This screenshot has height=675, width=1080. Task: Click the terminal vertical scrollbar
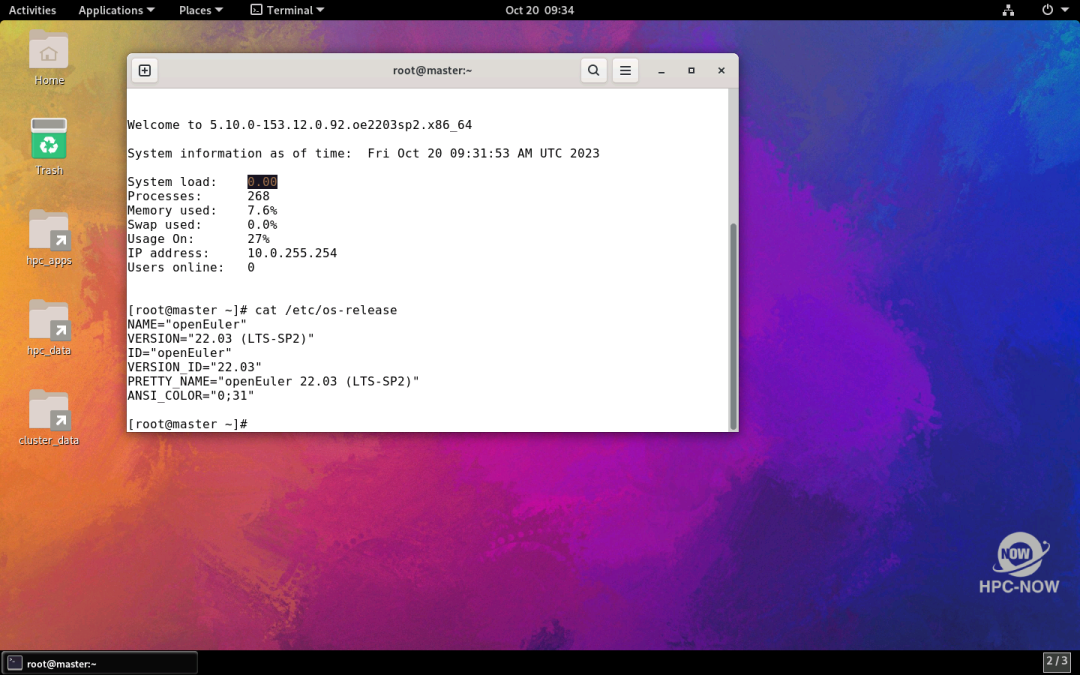point(733,326)
